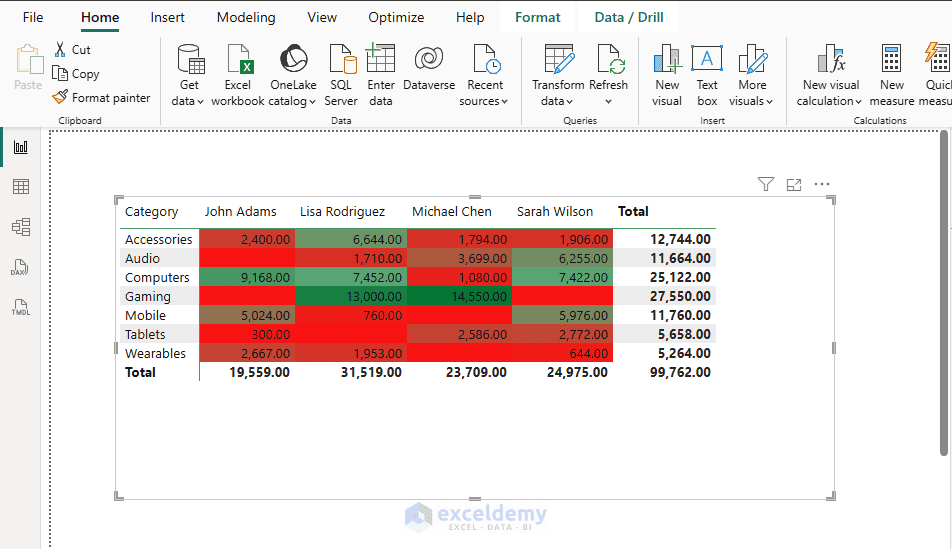Open the Help tab

coord(470,18)
